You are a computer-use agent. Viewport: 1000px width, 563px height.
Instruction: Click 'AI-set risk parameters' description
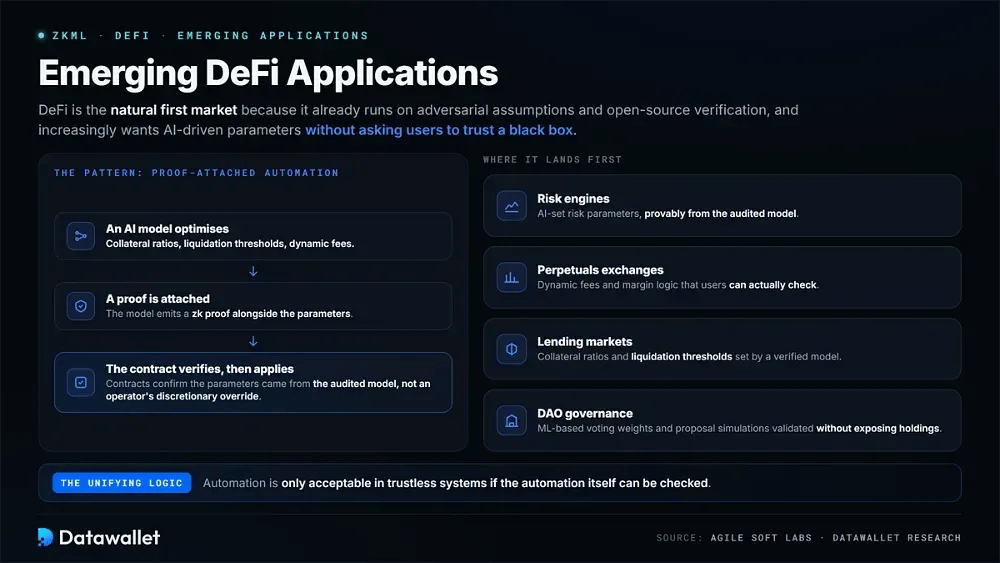668,214
